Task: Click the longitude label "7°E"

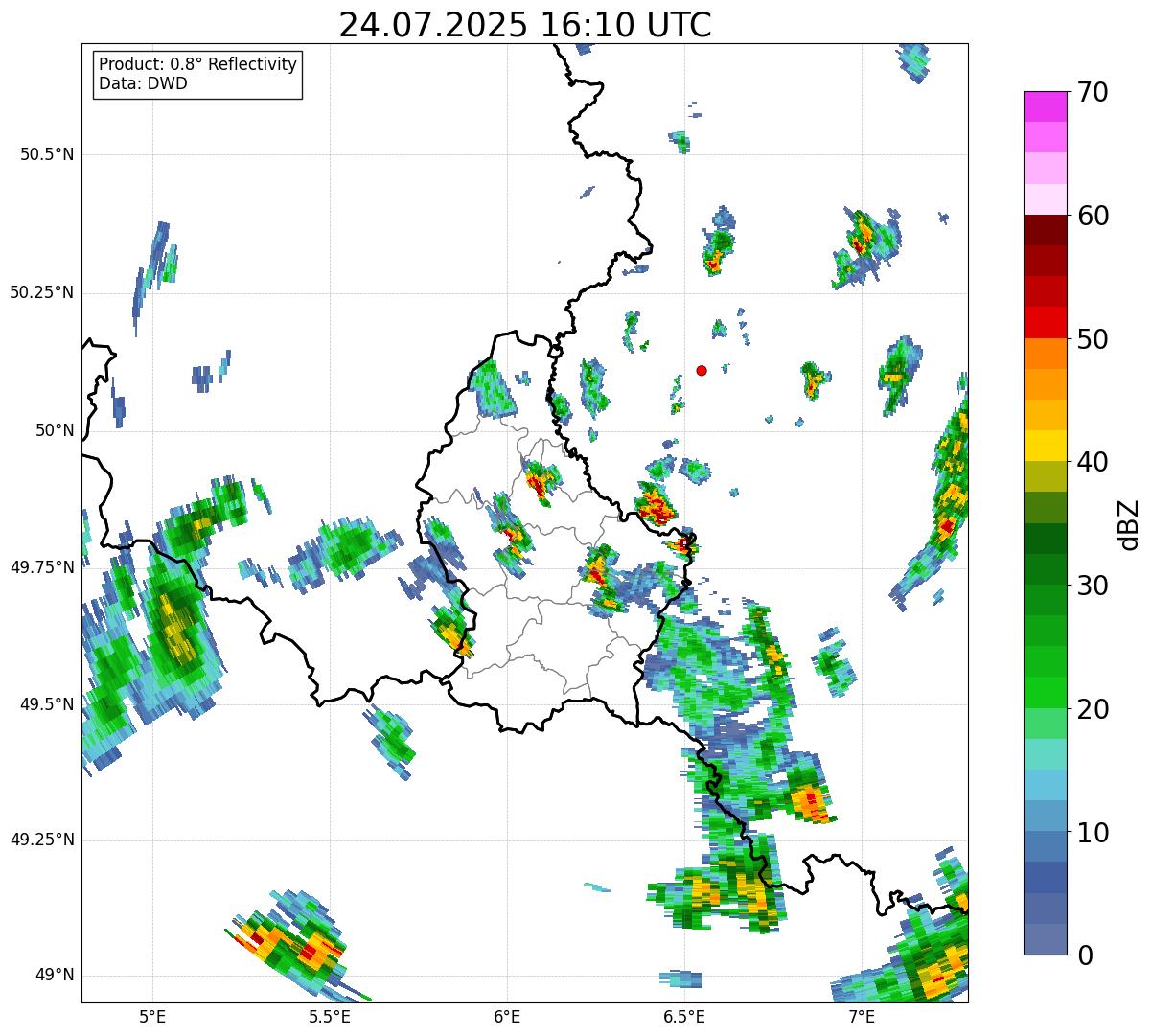Action: tap(862, 1016)
